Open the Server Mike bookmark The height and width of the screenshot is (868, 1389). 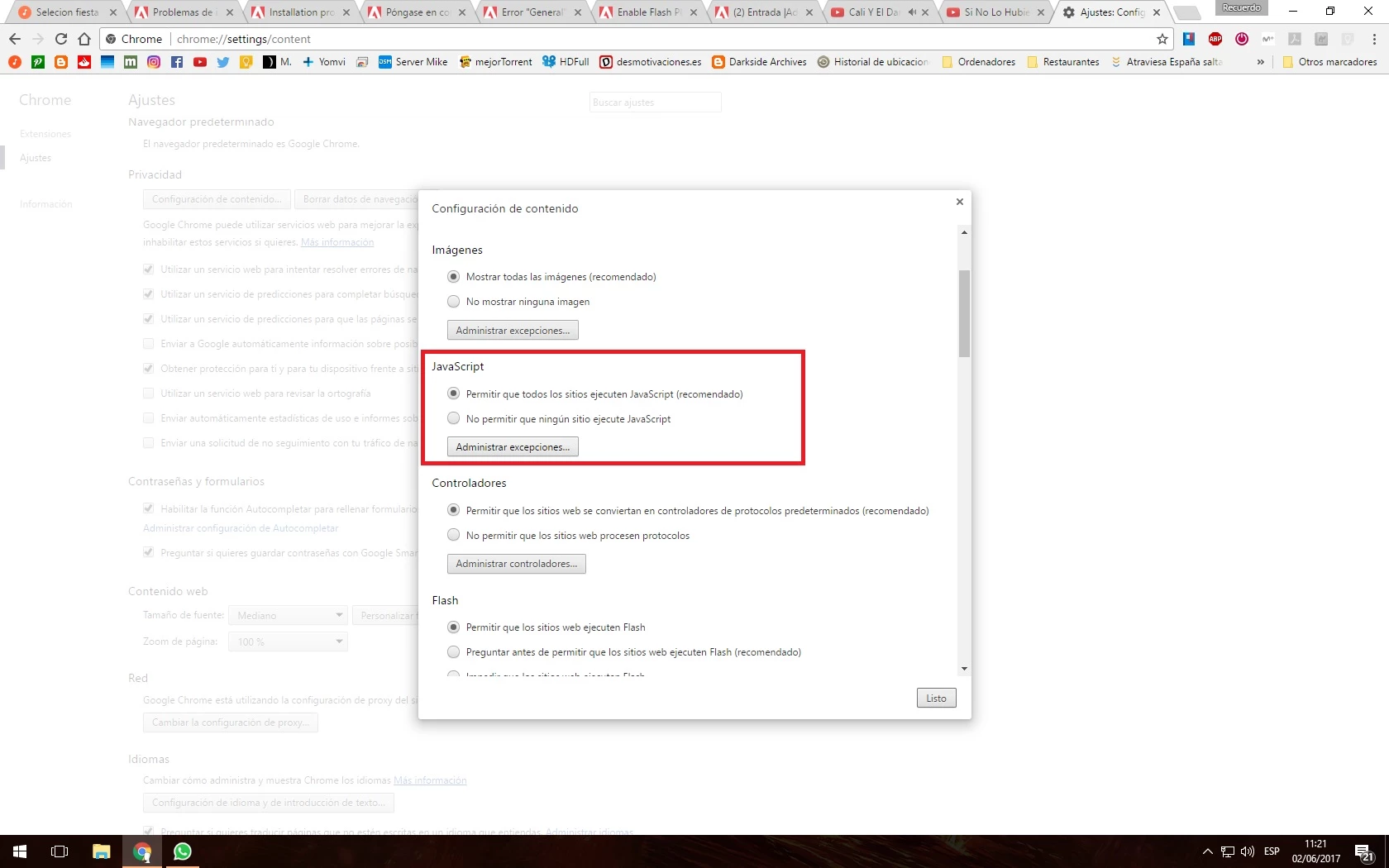413,62
